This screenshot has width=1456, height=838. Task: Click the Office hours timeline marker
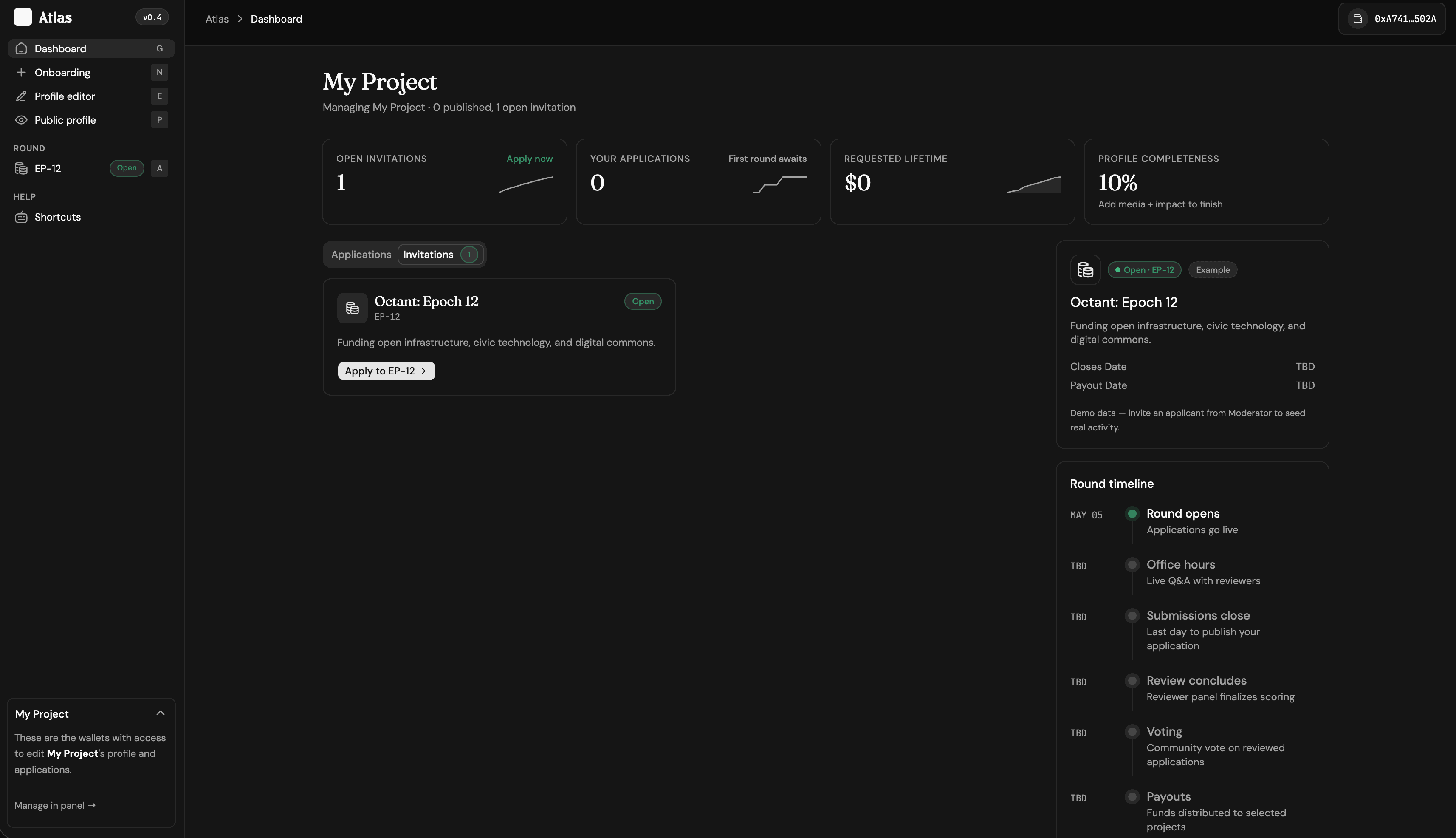tap(1132, 565)
